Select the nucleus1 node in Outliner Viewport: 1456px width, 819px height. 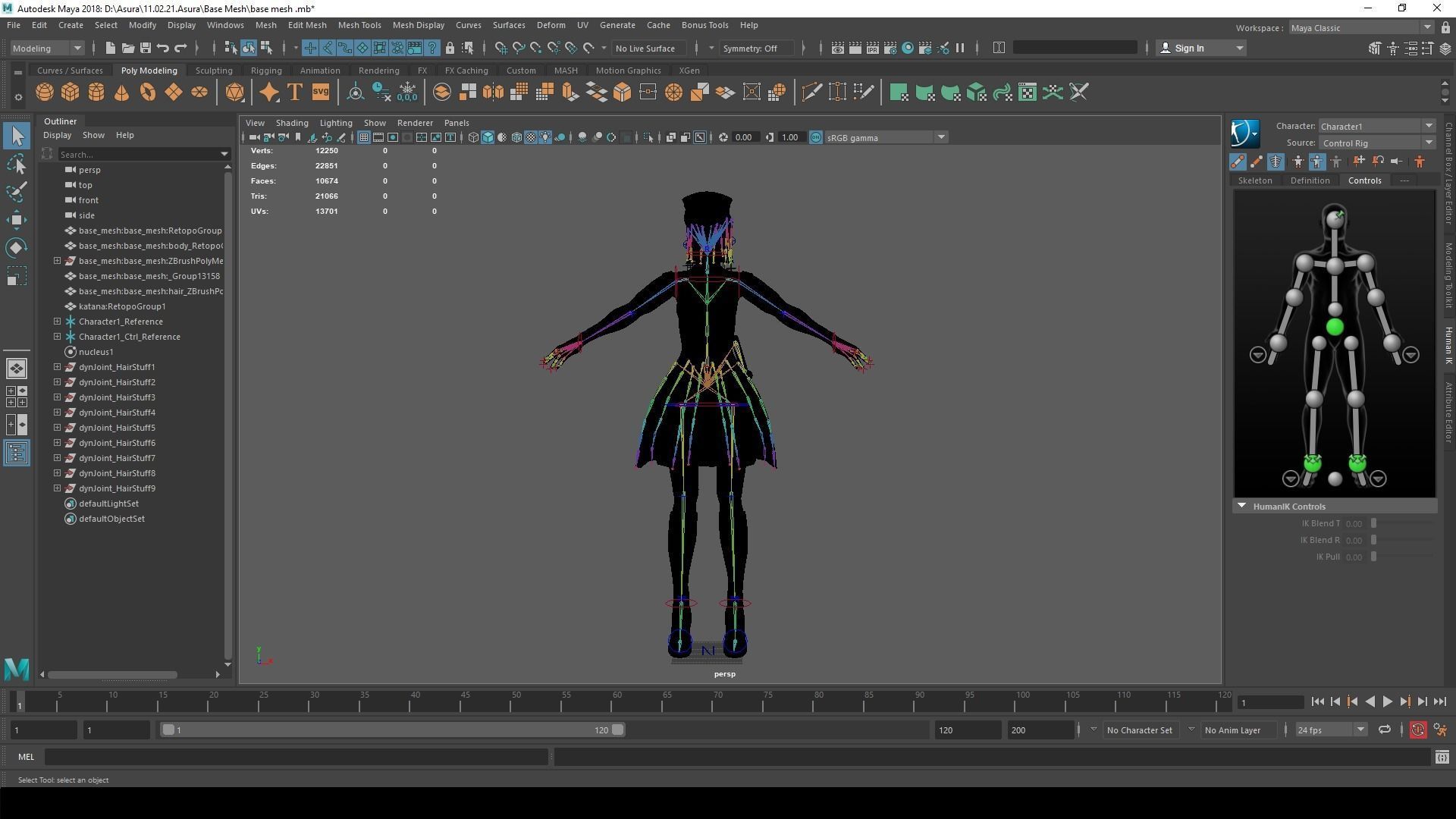[x=96, y=352]
